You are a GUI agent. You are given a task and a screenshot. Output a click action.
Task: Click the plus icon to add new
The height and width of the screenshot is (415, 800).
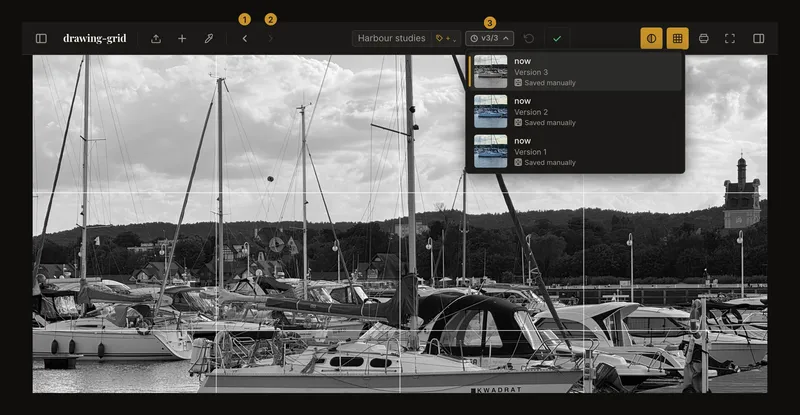click(182, 39)
